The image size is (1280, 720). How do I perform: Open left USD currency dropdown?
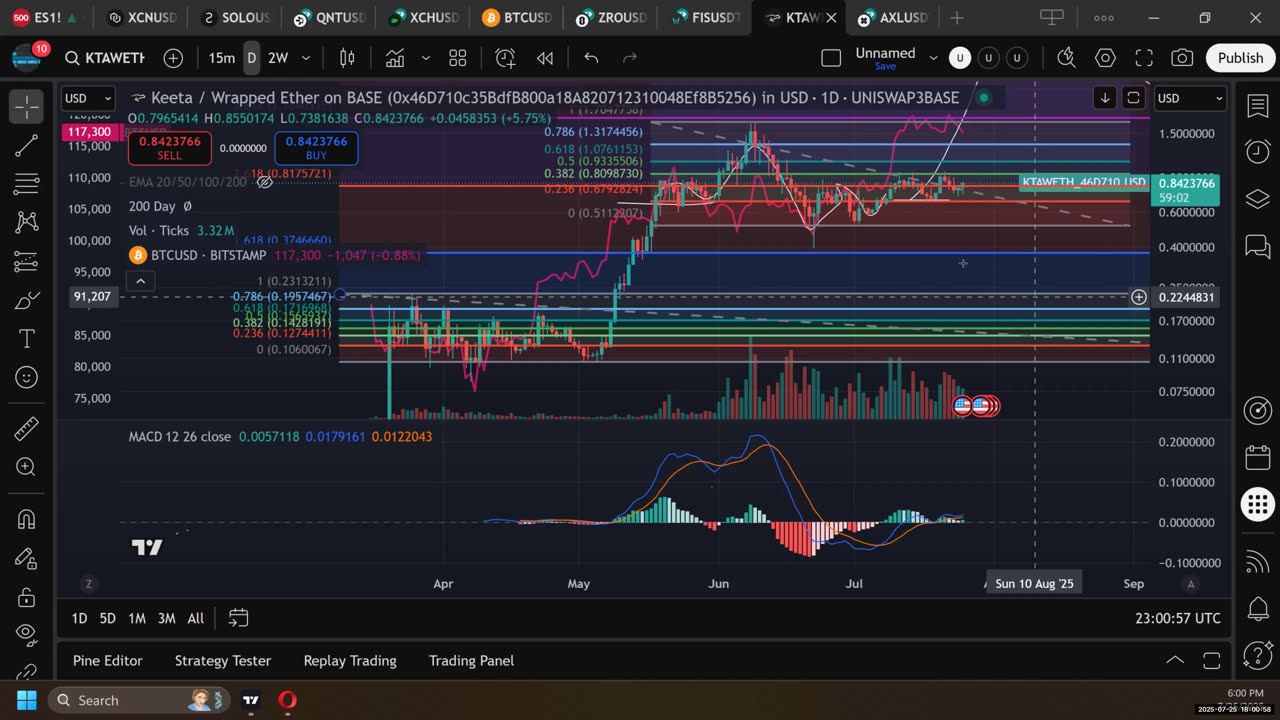point(88,98)
